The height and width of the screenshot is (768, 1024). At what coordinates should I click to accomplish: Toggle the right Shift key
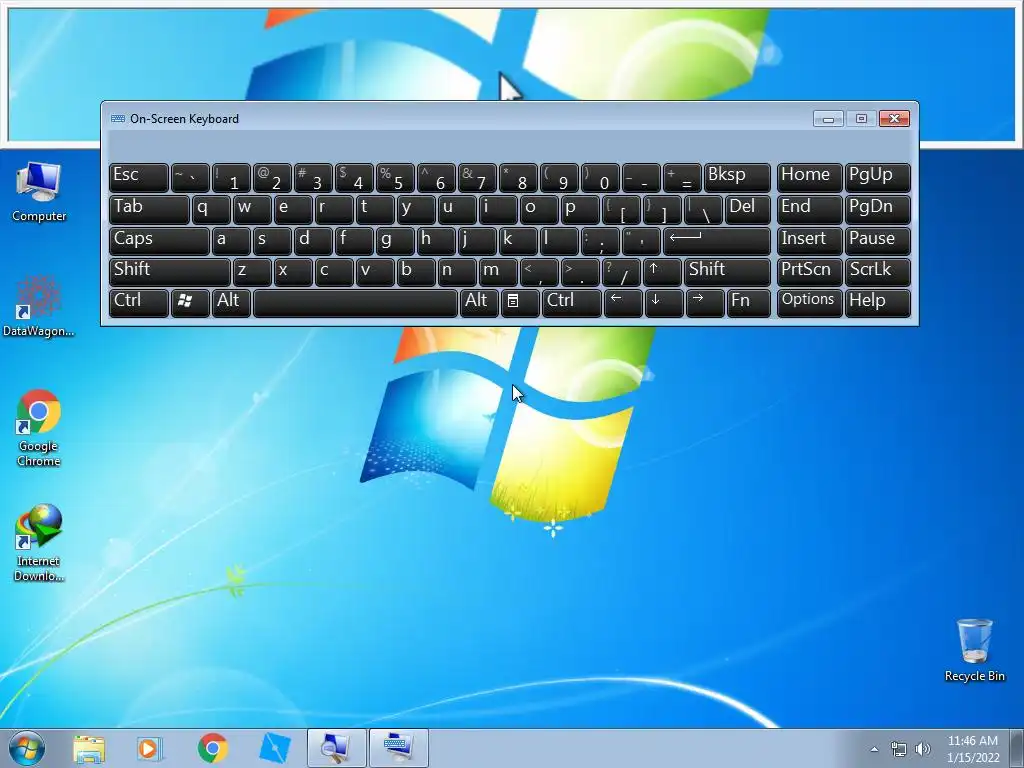pos(727,272)
